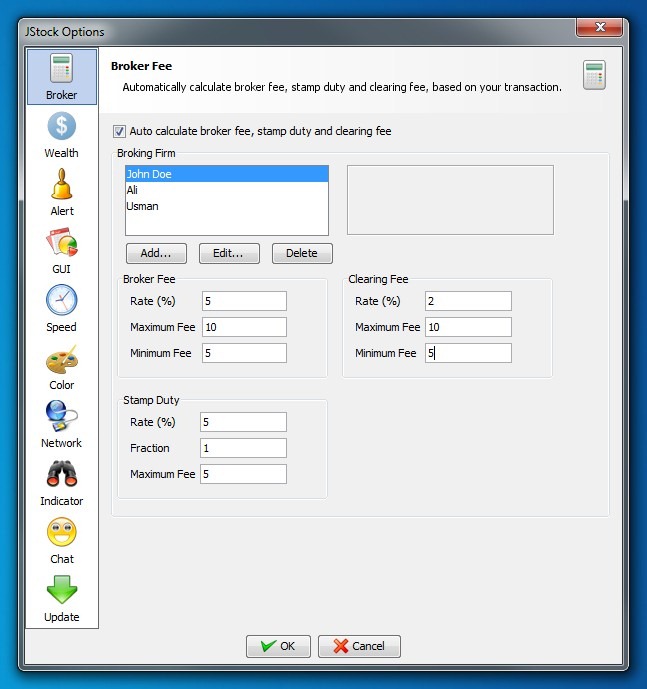Focus the Clearing Fee Maximum Fee field
This screenshot has width=647, height=689.
468,327
